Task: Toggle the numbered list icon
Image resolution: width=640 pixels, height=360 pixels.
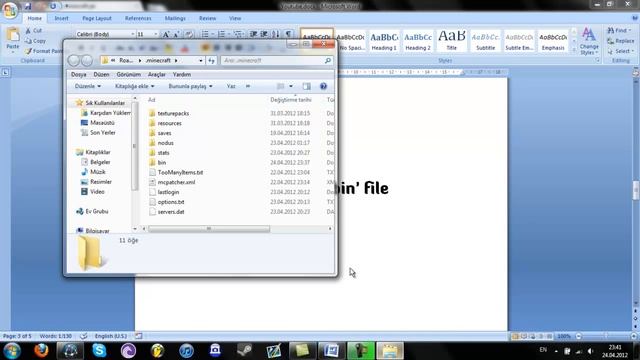Action: pos(221,34)
